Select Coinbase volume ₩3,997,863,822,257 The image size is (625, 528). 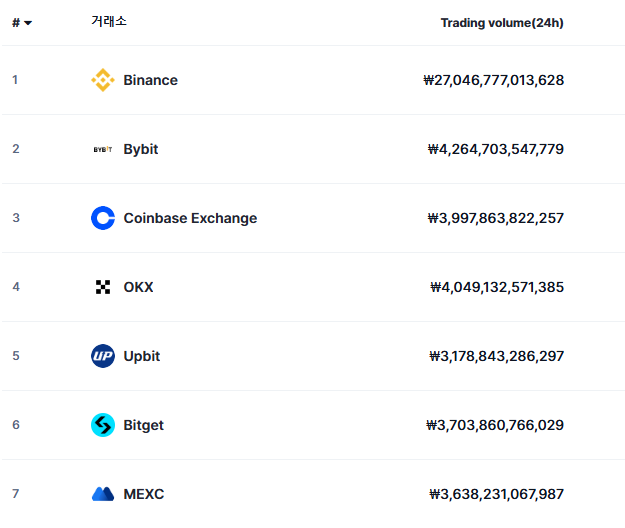[x=495, y=218]
